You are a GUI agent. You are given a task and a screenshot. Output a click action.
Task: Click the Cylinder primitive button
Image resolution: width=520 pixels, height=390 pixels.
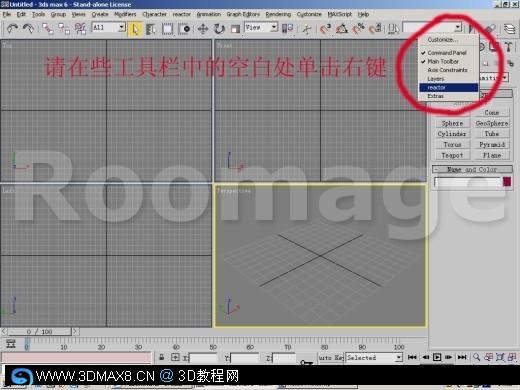452,134
